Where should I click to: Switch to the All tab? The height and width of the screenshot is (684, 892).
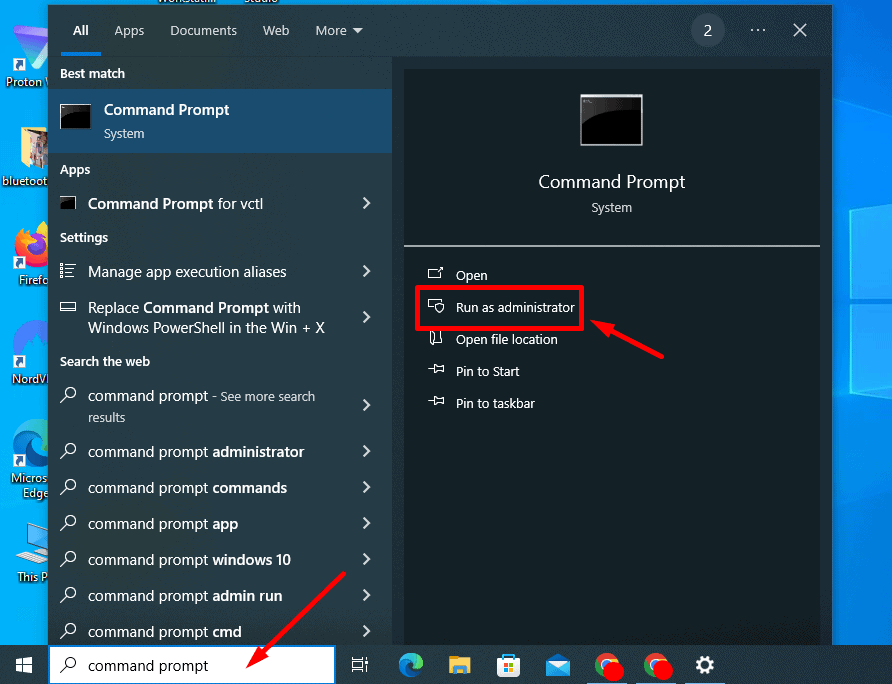pos(81,31)
